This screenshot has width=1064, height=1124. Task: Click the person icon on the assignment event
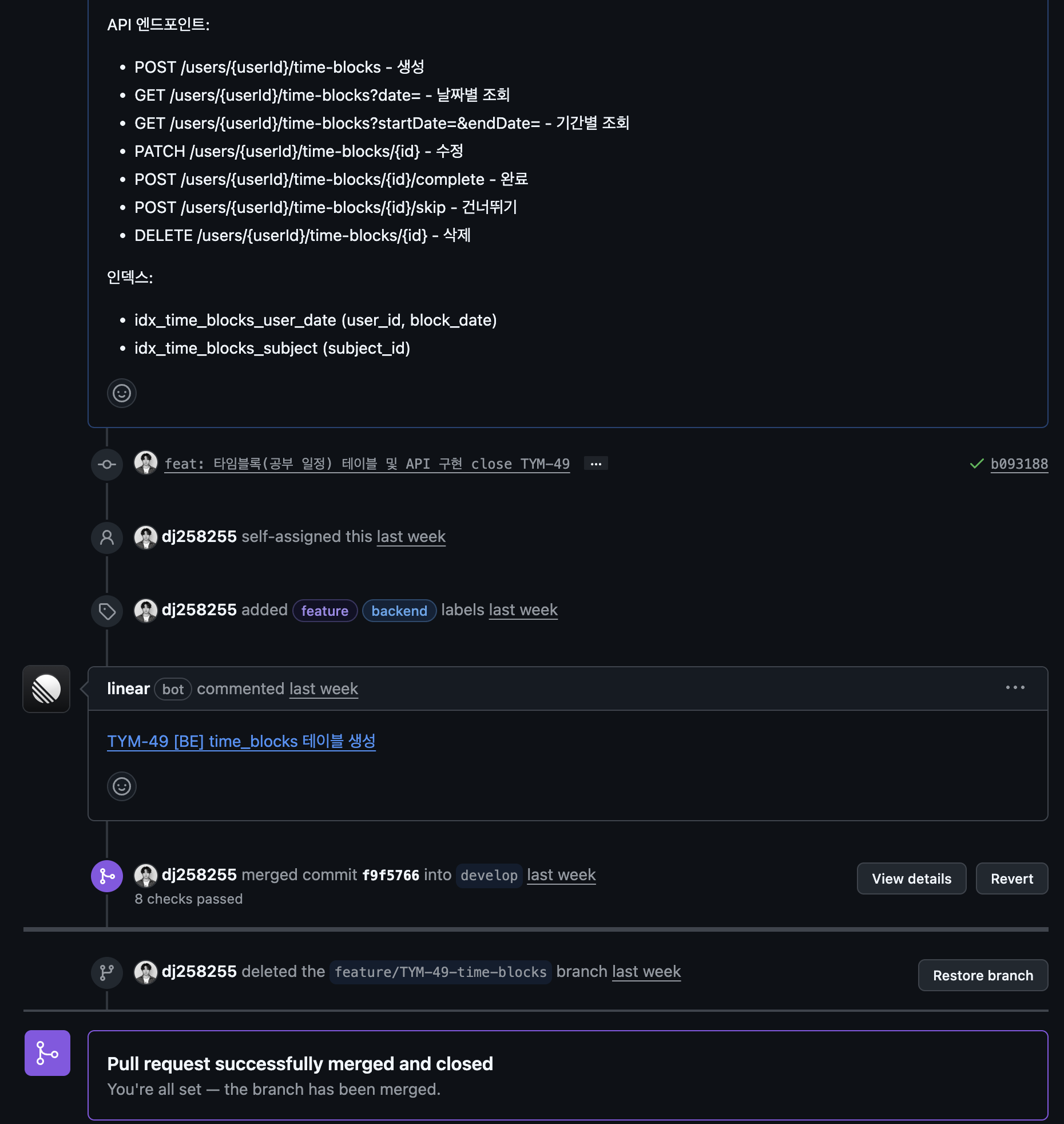106,537
